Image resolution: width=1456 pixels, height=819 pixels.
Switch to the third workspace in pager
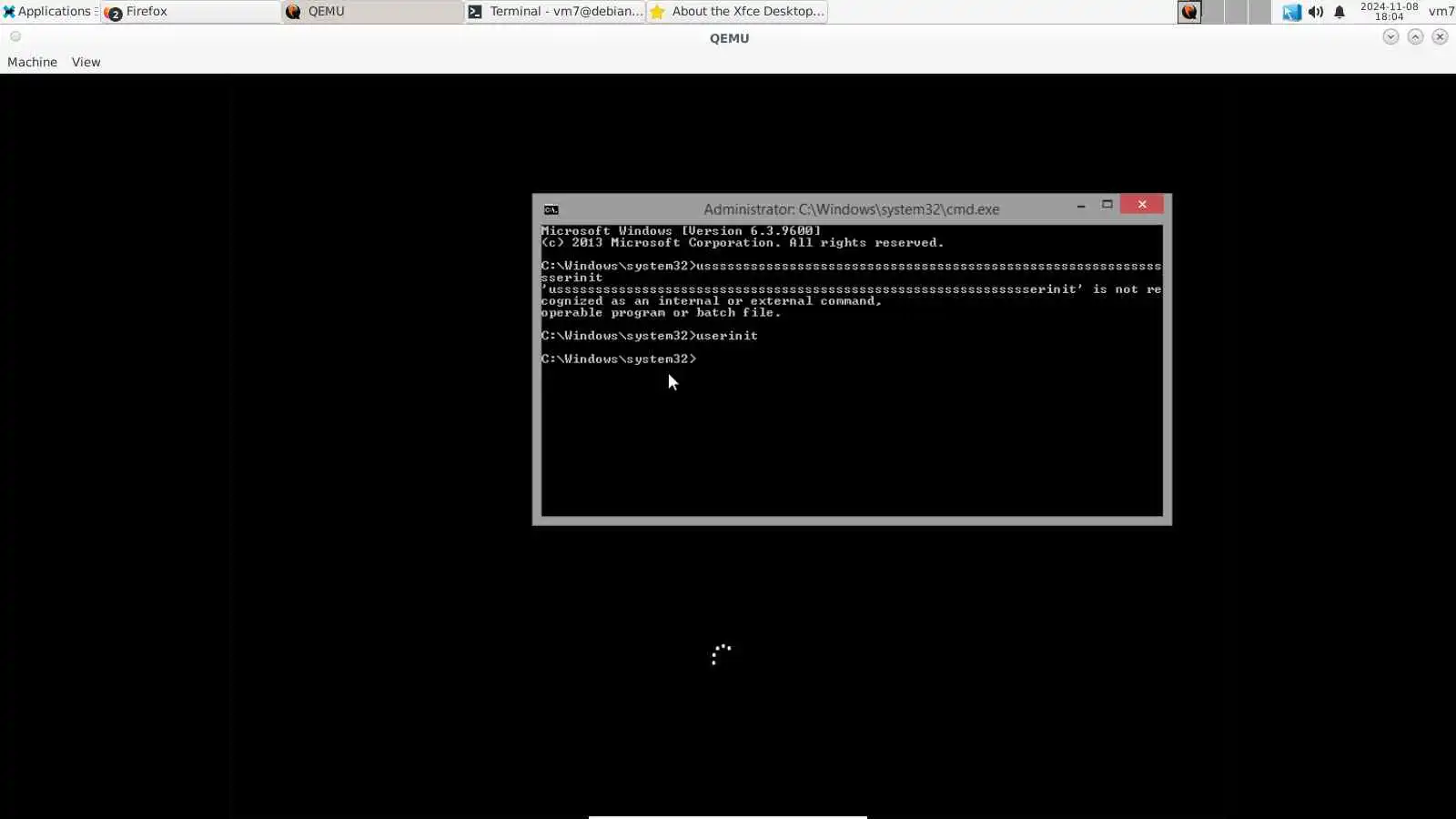coord(1236,12)
